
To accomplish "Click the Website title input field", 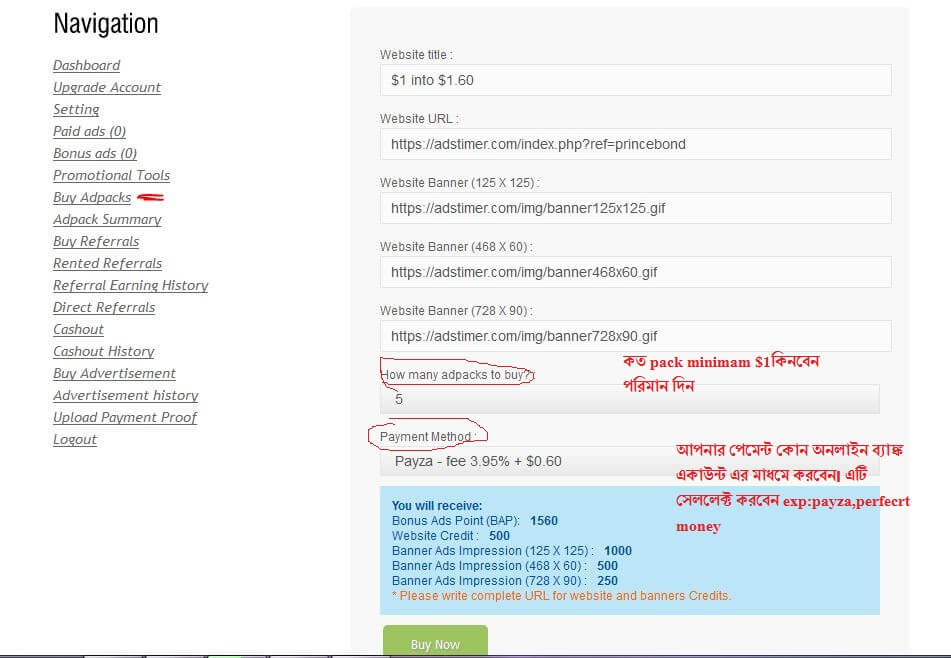I will pyautogui.click(x=635, y=80).
